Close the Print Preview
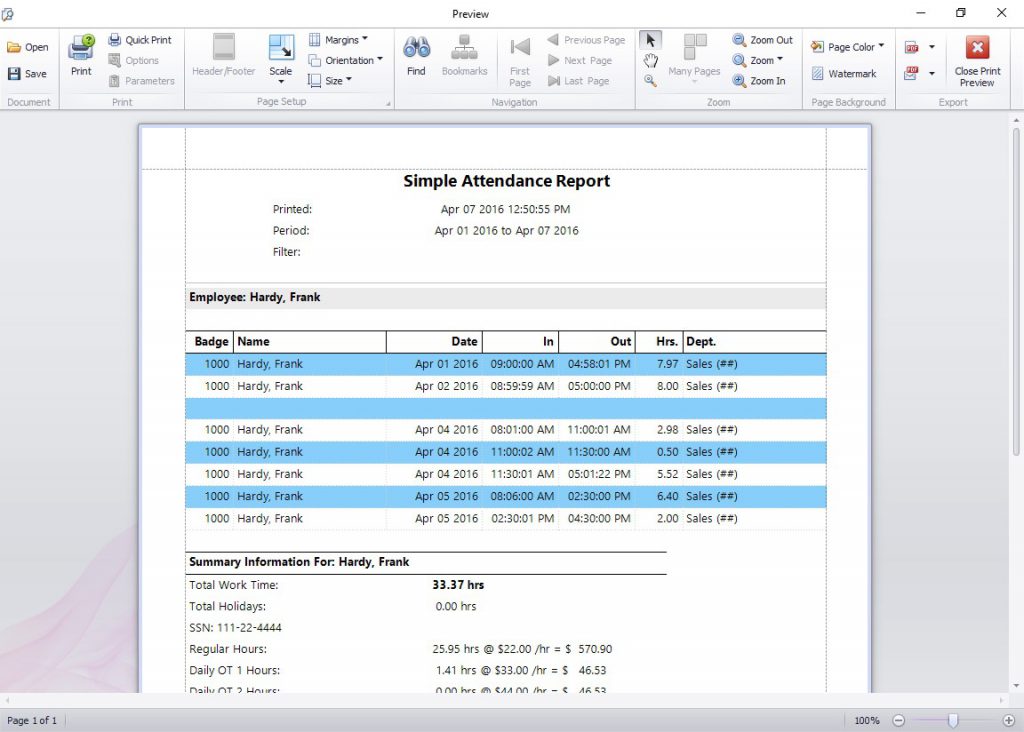The image size is (1024, 732). [x=977, y=58]
